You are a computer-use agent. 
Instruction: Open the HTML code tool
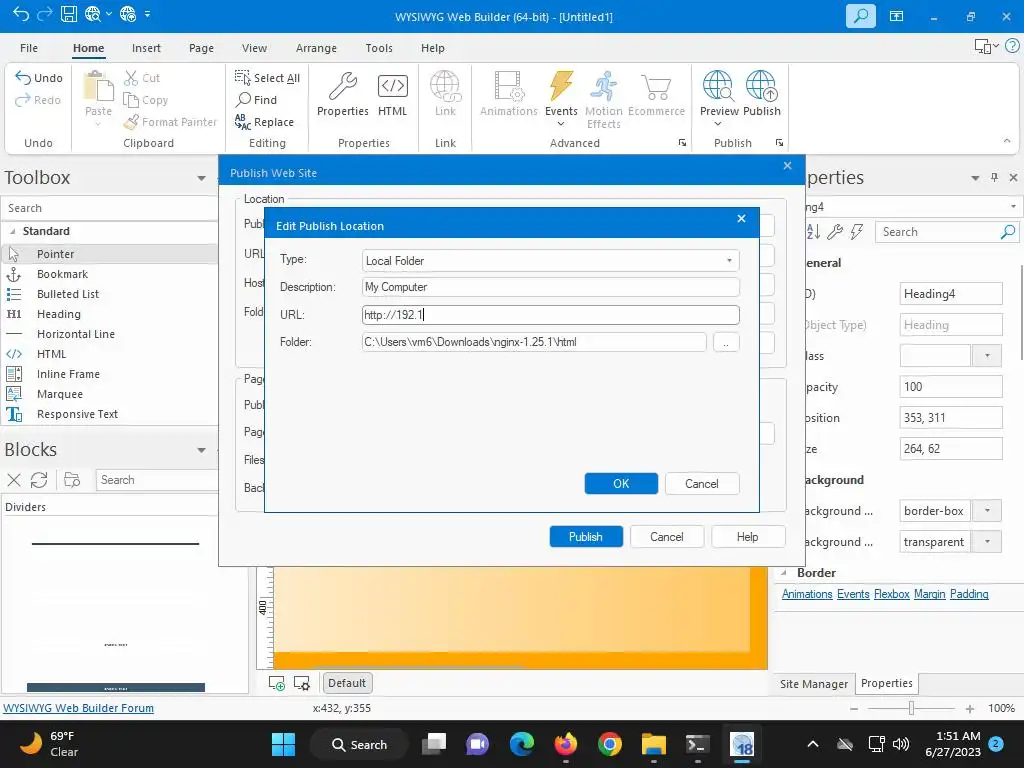click(x=392, y=93)
